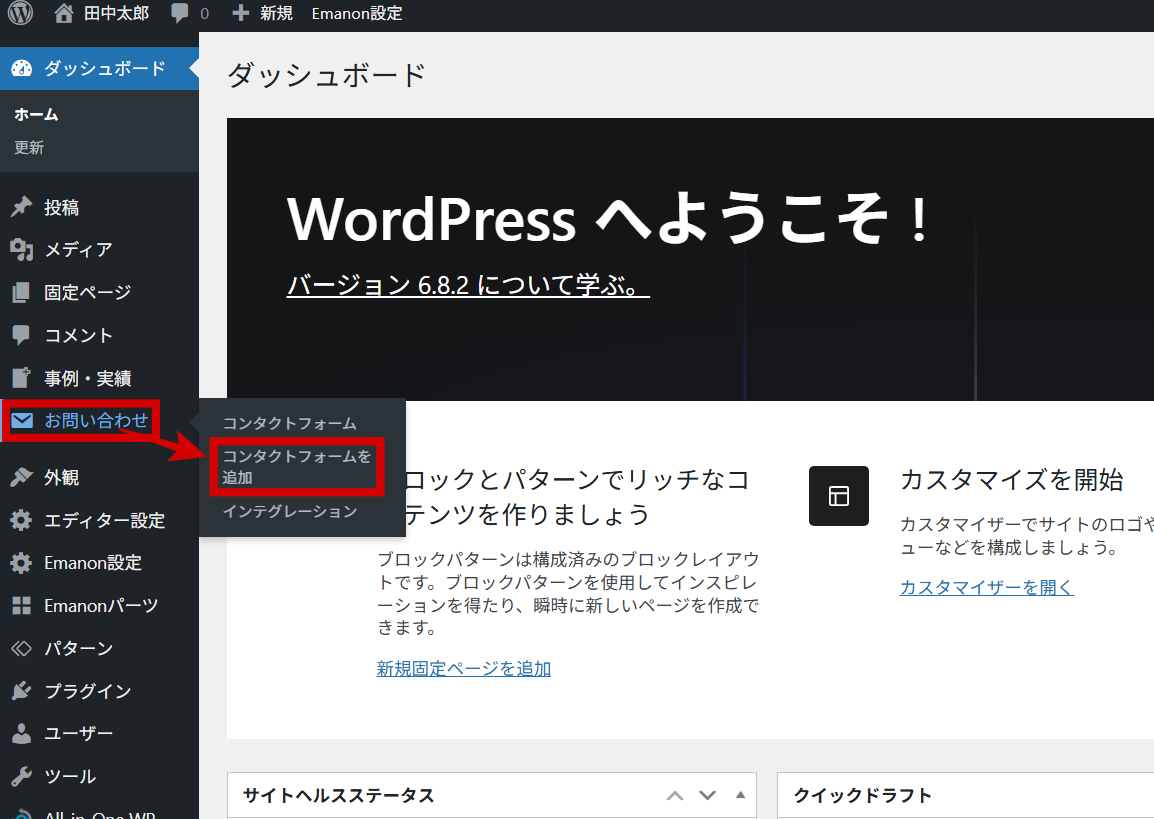
Task: Click the Emanonパーツ grid icon
Action: click(21, 606)
